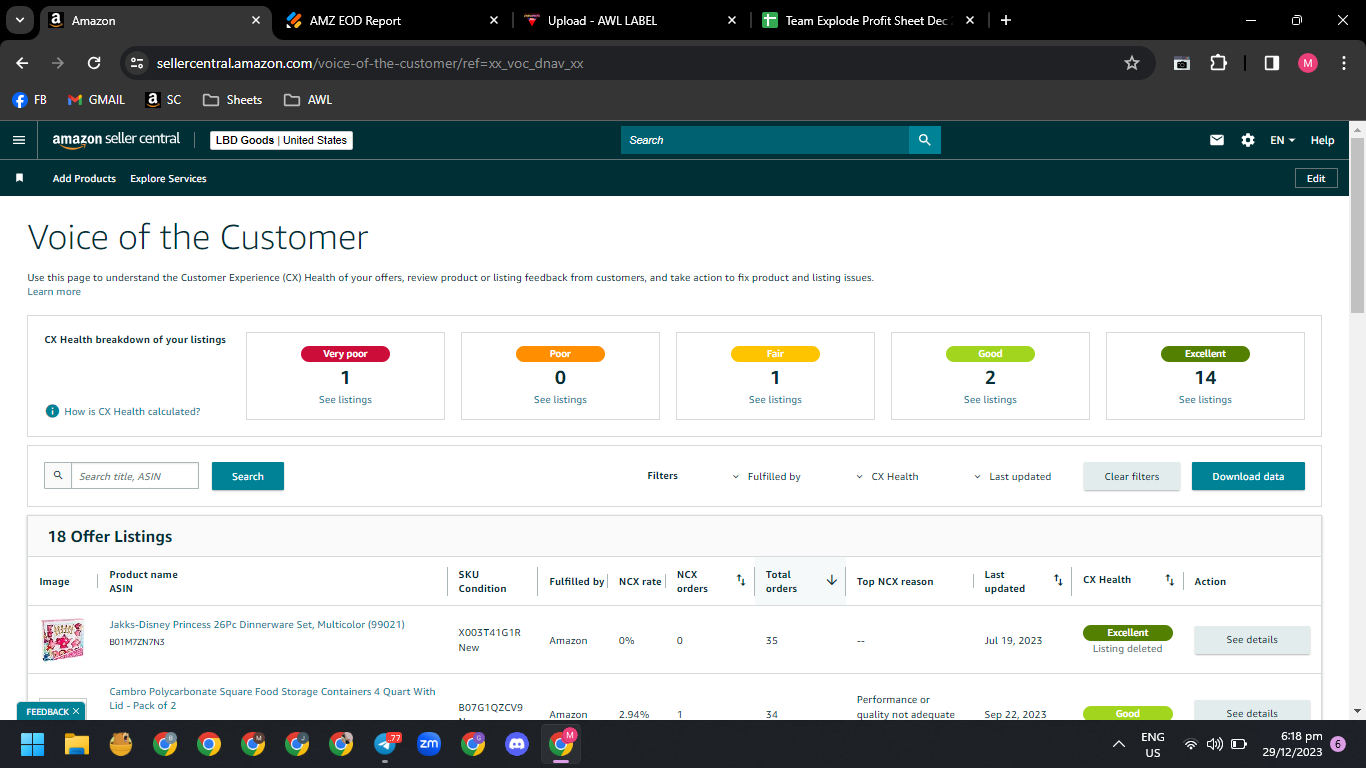Click the magnifier button beside the top search bar
This screenshot has height=768, width=1366.
point(925,140)
